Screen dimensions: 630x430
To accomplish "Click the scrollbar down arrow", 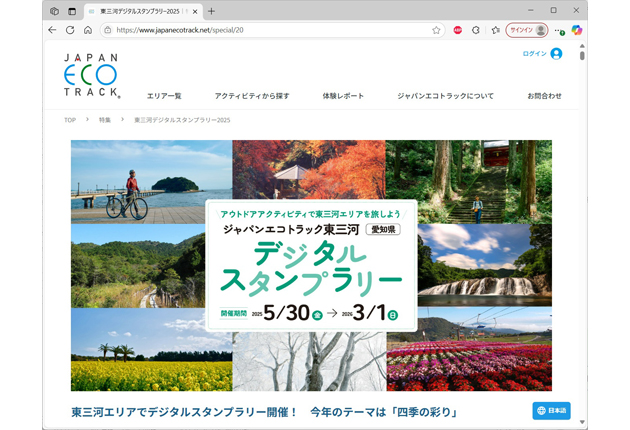I will tap(582, 422).
